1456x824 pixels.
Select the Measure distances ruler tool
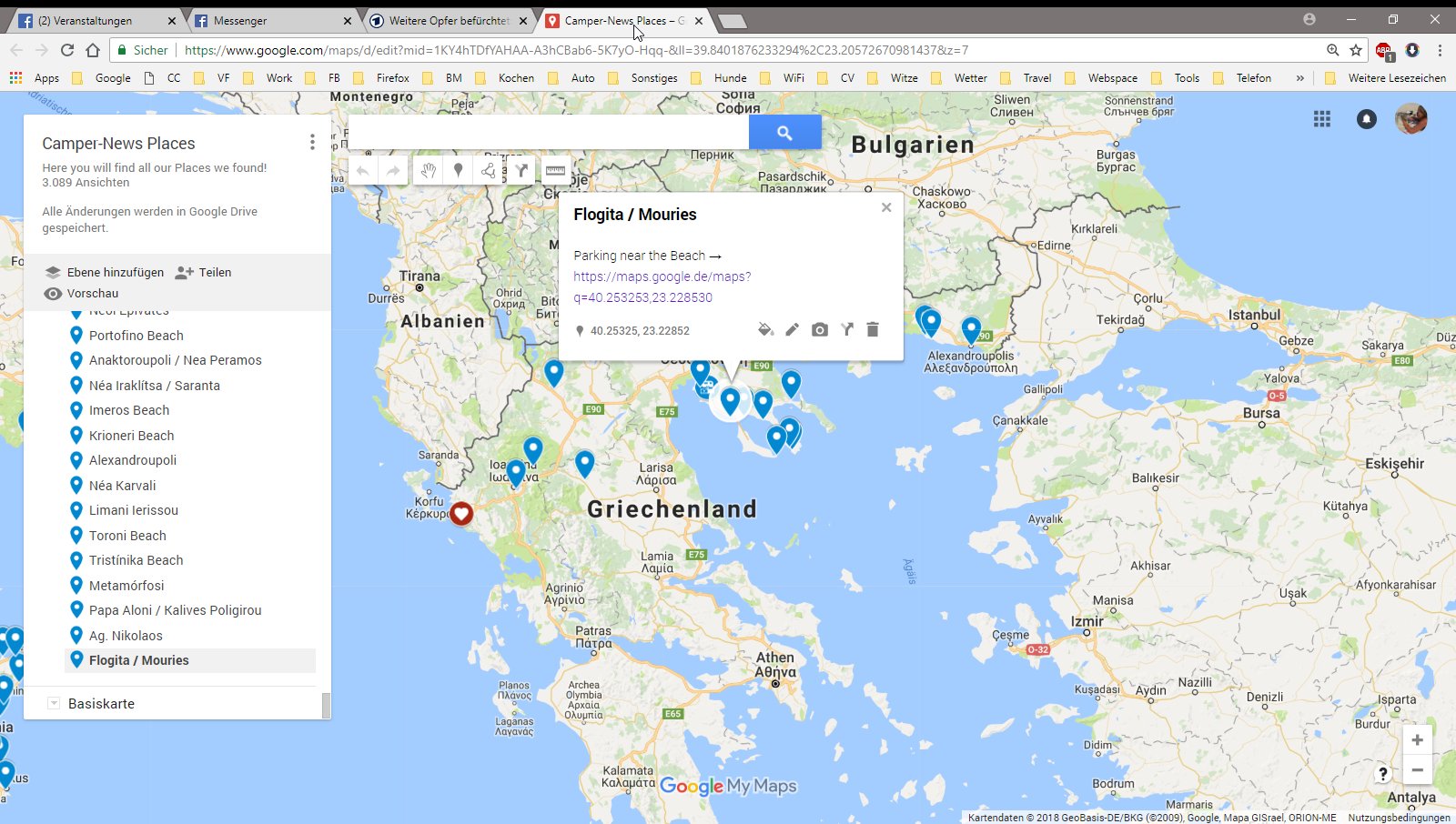(x=555, y=171)
